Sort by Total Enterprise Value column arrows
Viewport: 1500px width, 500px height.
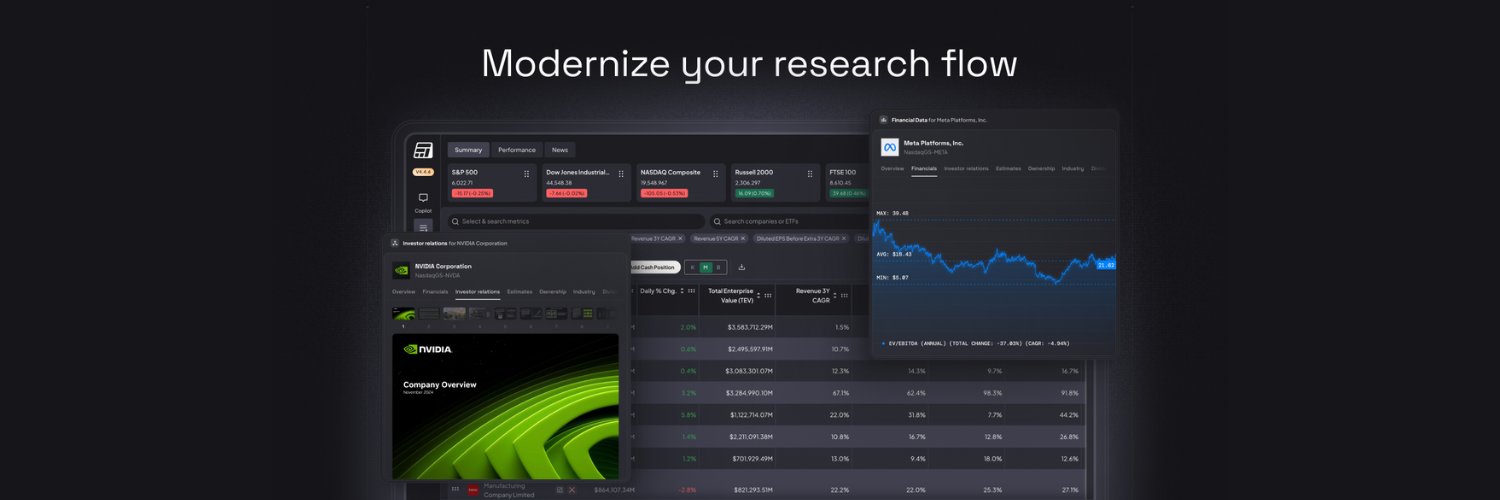(759, 295)
